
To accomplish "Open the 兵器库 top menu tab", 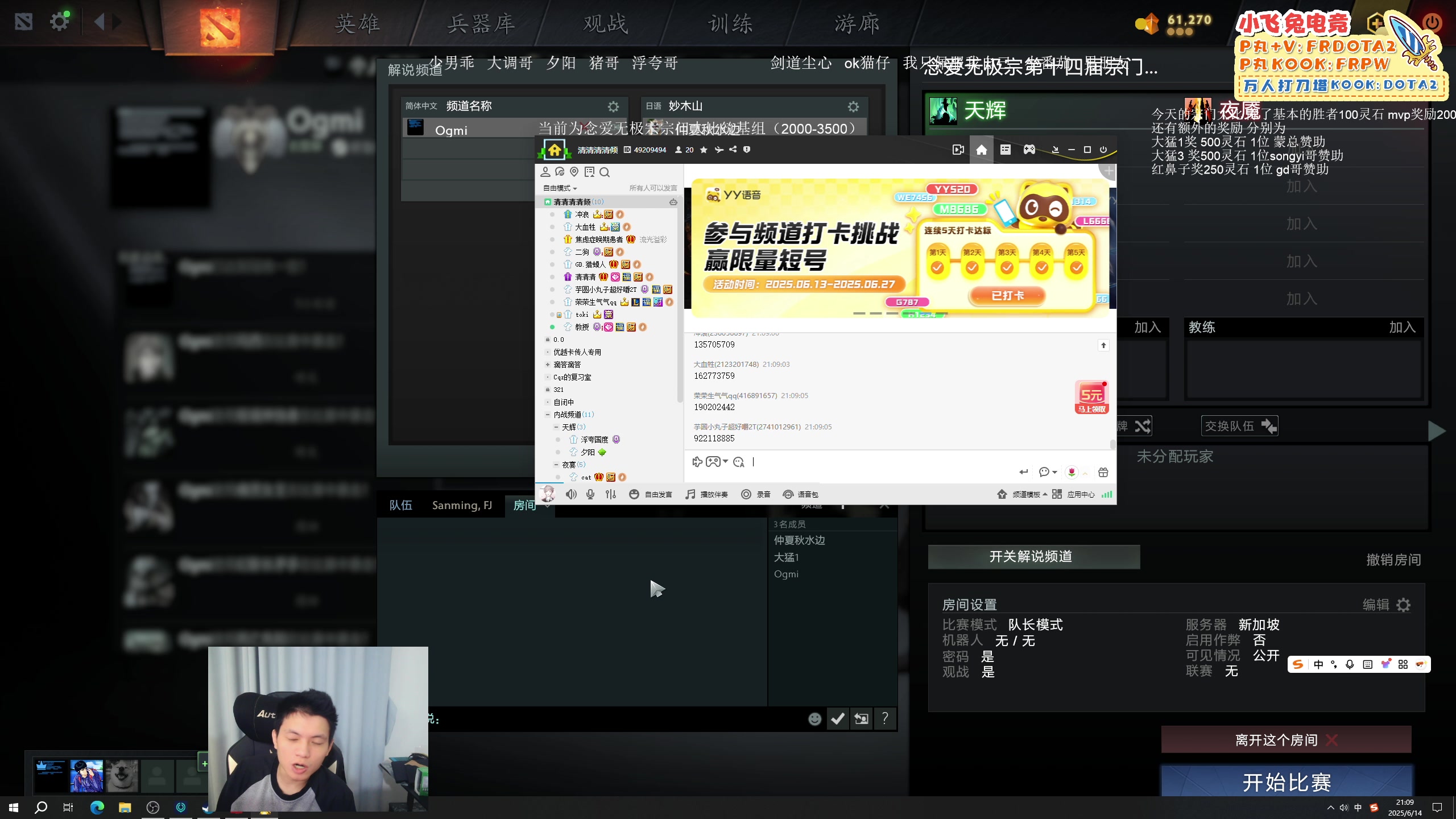I will click(x=481, y=24).
